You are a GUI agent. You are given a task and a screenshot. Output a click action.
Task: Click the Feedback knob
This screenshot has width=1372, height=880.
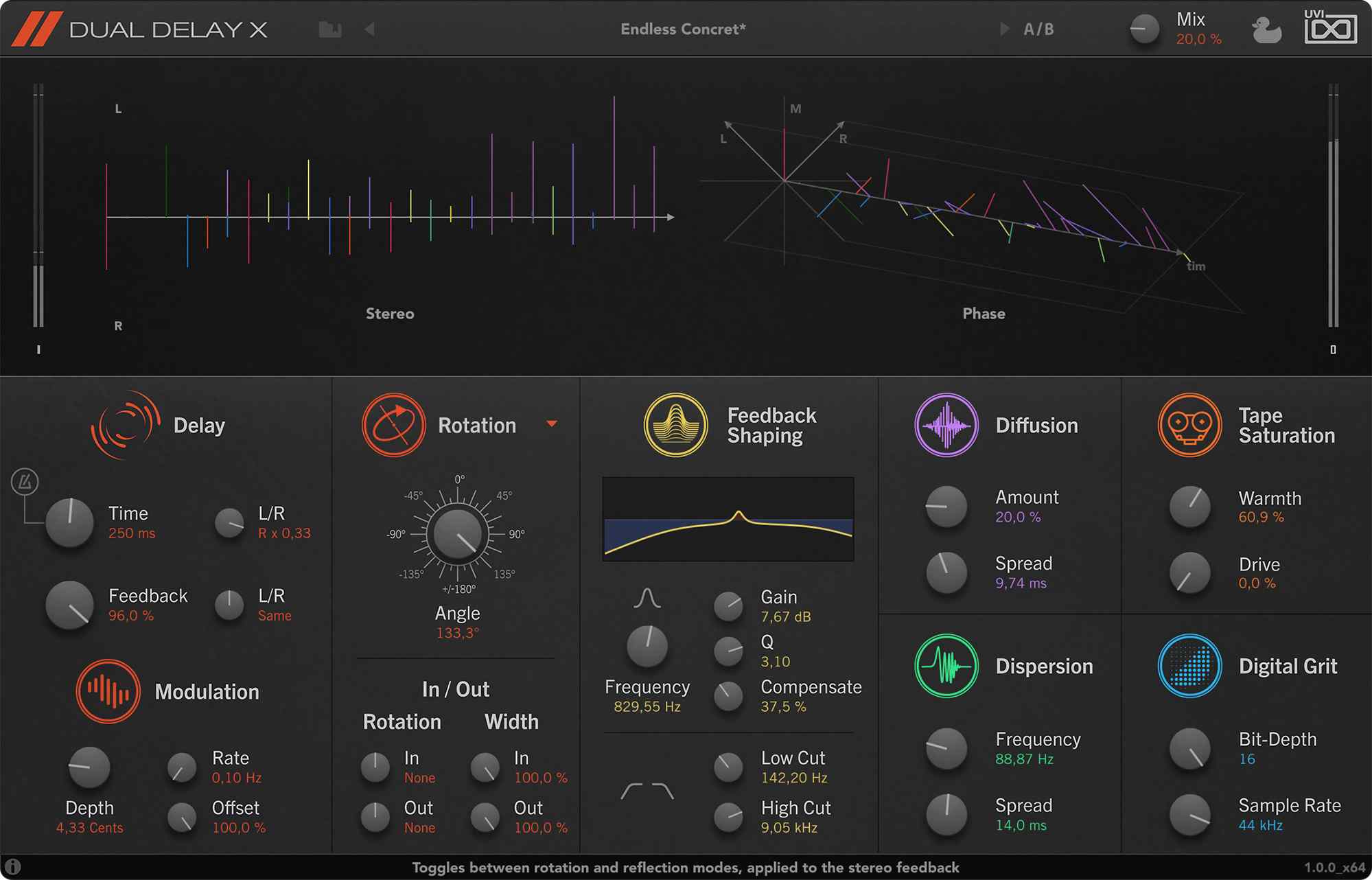[x=69, y=605]
